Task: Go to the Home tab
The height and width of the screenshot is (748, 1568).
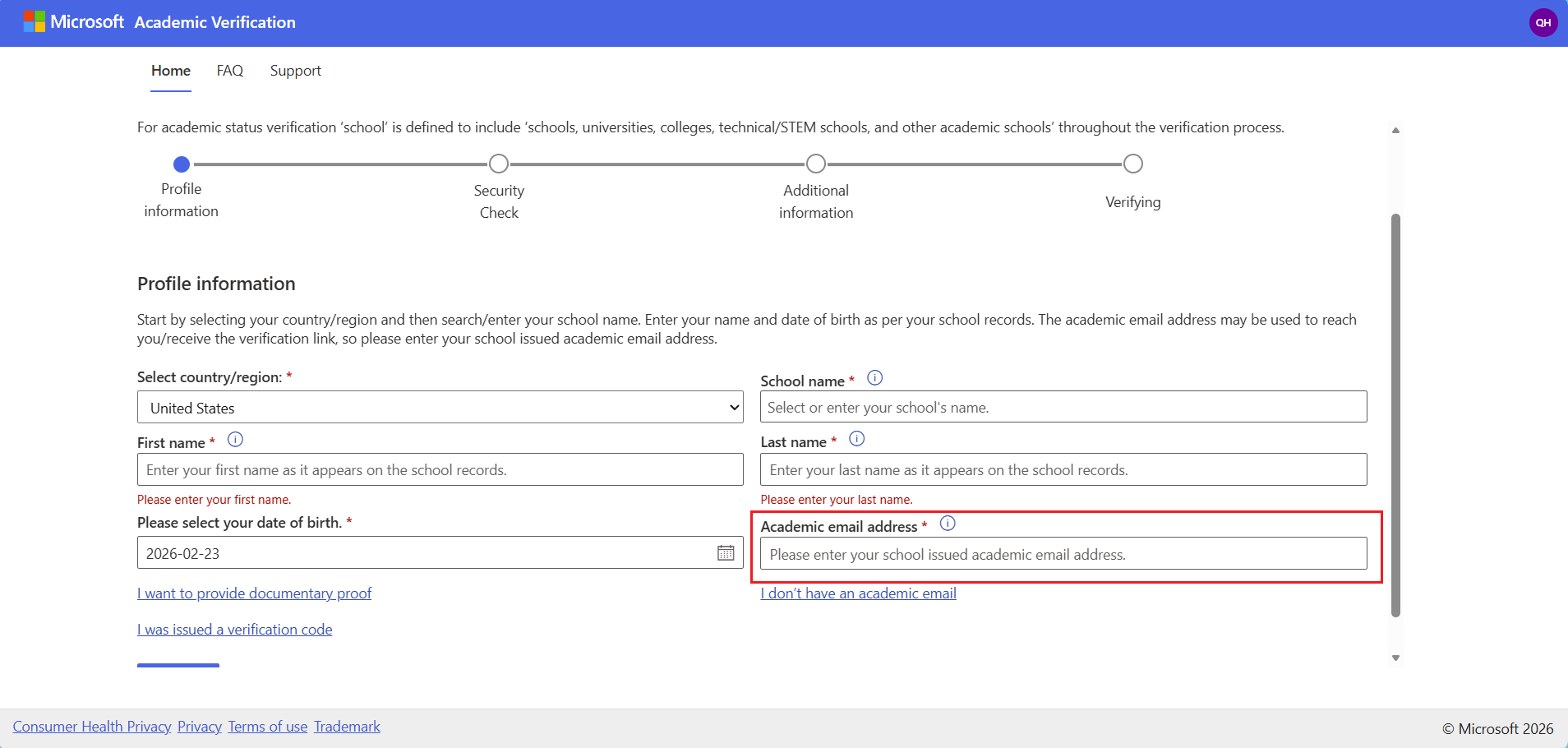Action: (x=171, y=71)
